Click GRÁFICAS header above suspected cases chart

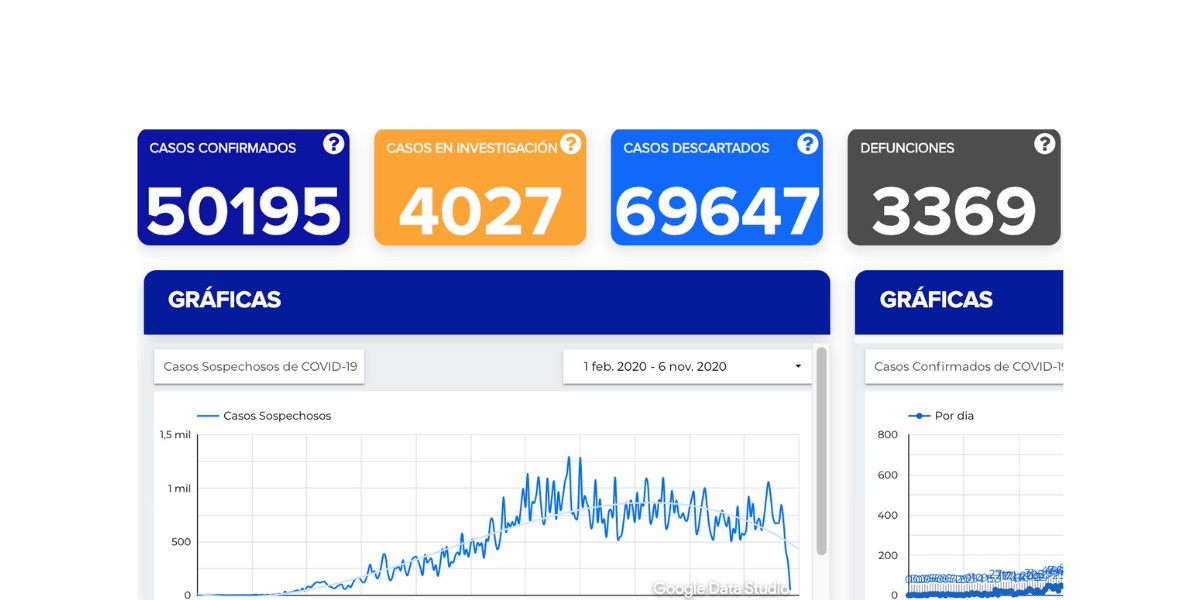[x=224, y=299]
